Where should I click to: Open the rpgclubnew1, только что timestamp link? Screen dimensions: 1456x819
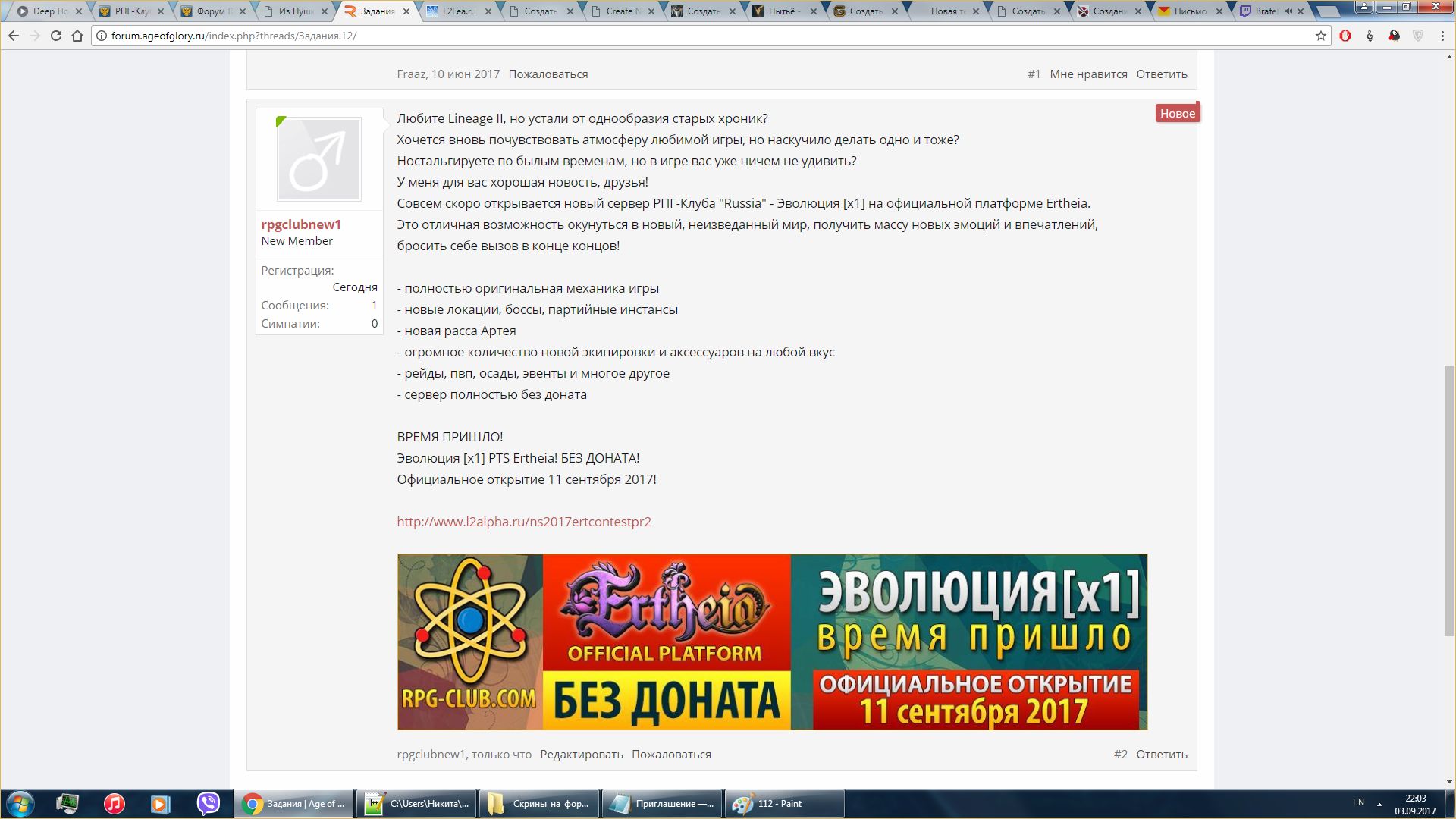coord(464,754)
